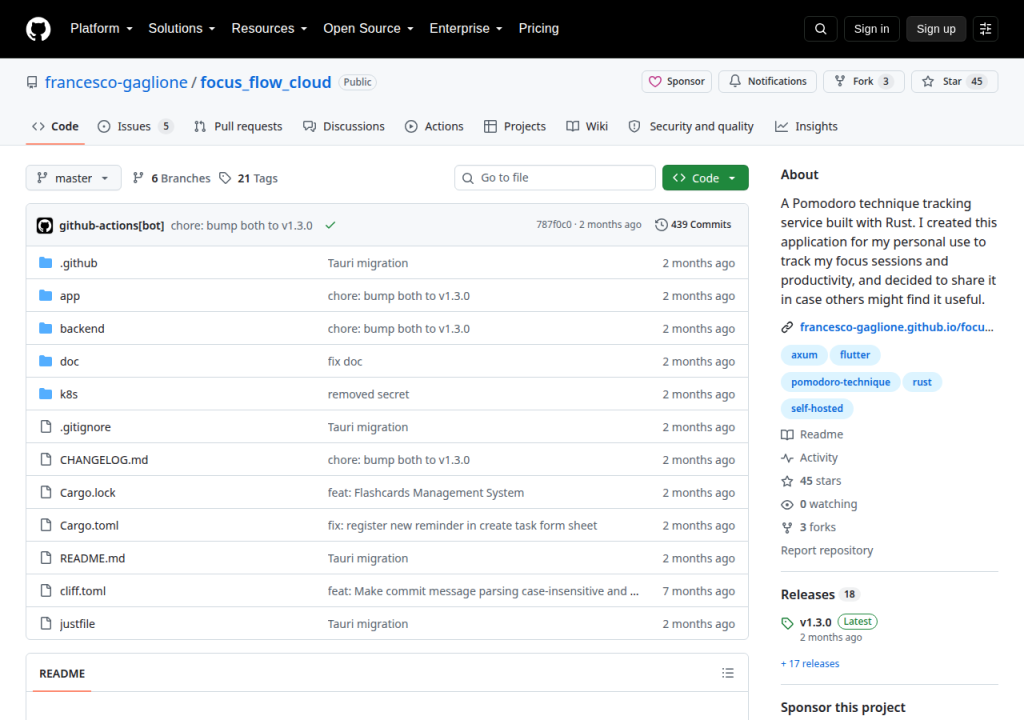
Task: View 21 Tags
Action: pyautogui.click(x=248, y=178)
